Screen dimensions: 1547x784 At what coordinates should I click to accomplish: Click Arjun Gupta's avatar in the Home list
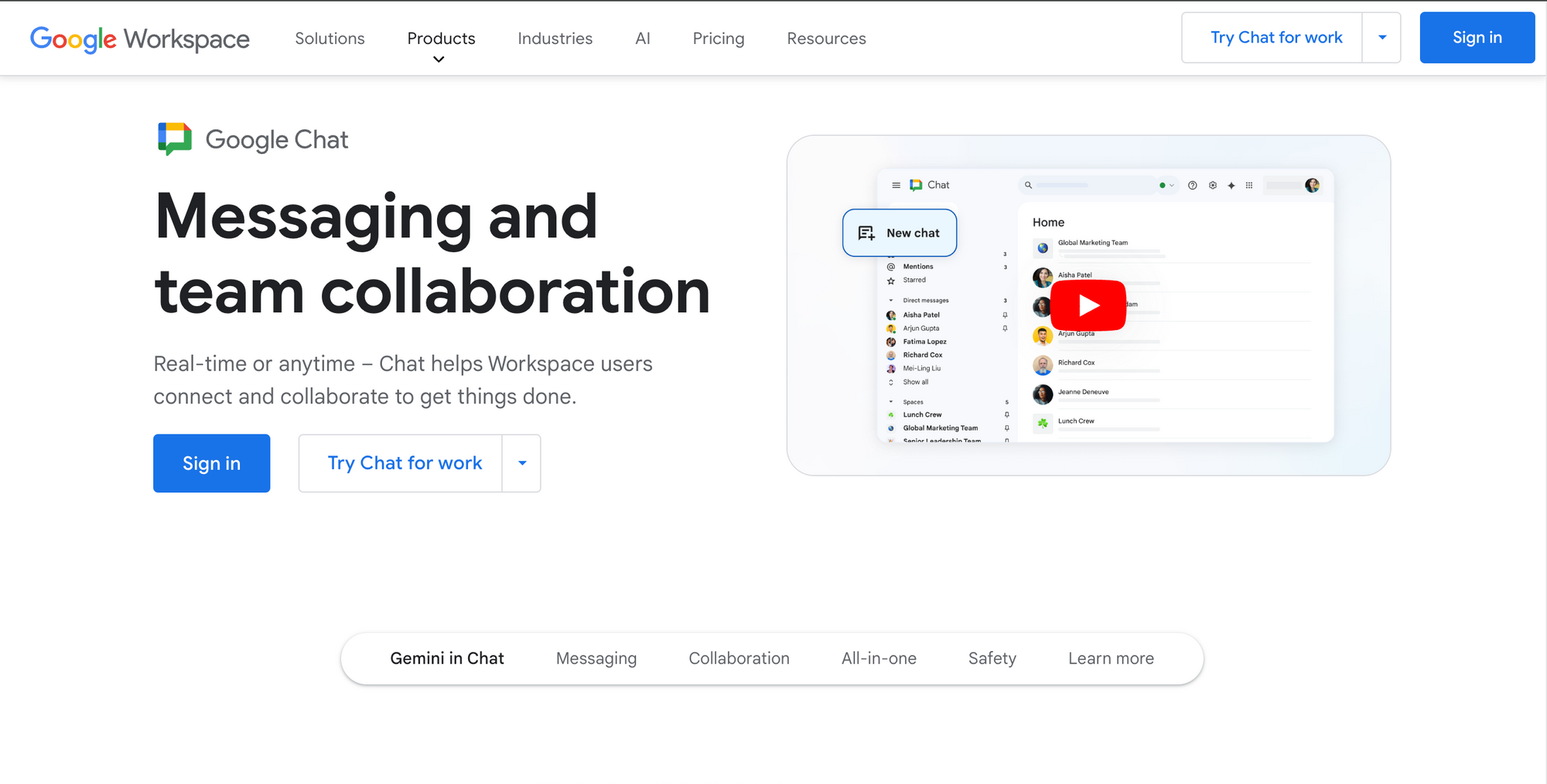[x=1043, y=336]
